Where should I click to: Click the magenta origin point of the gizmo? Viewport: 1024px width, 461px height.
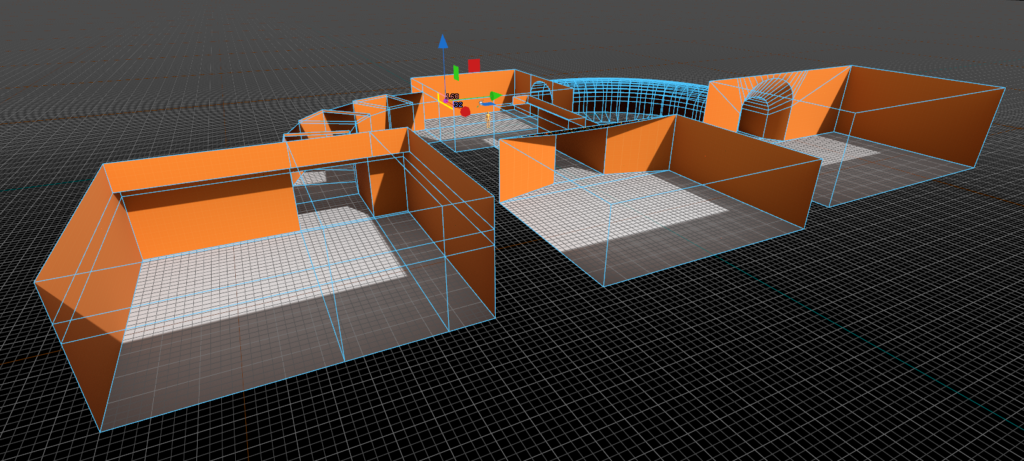[x=445, y=98]
